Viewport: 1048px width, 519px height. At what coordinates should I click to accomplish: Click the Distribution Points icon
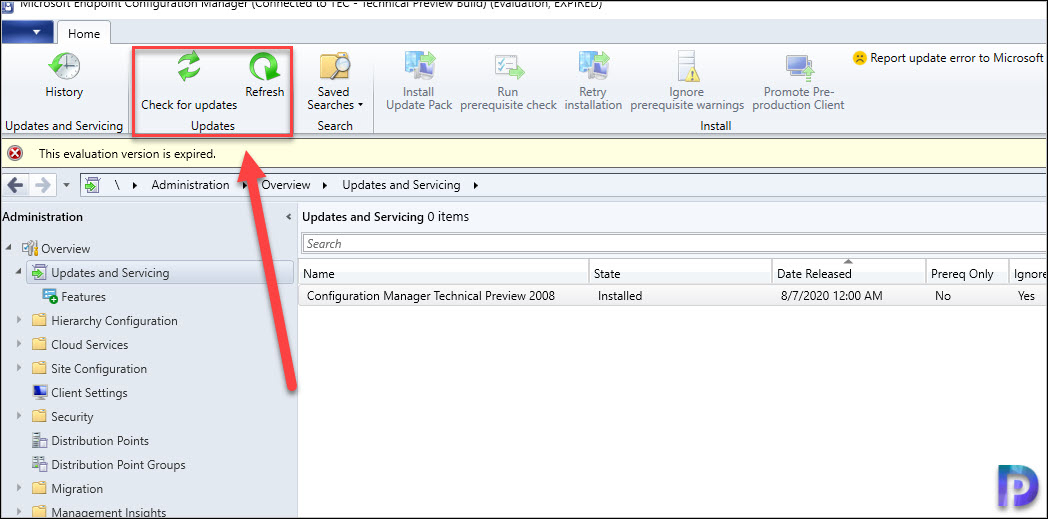coord(40,441)
